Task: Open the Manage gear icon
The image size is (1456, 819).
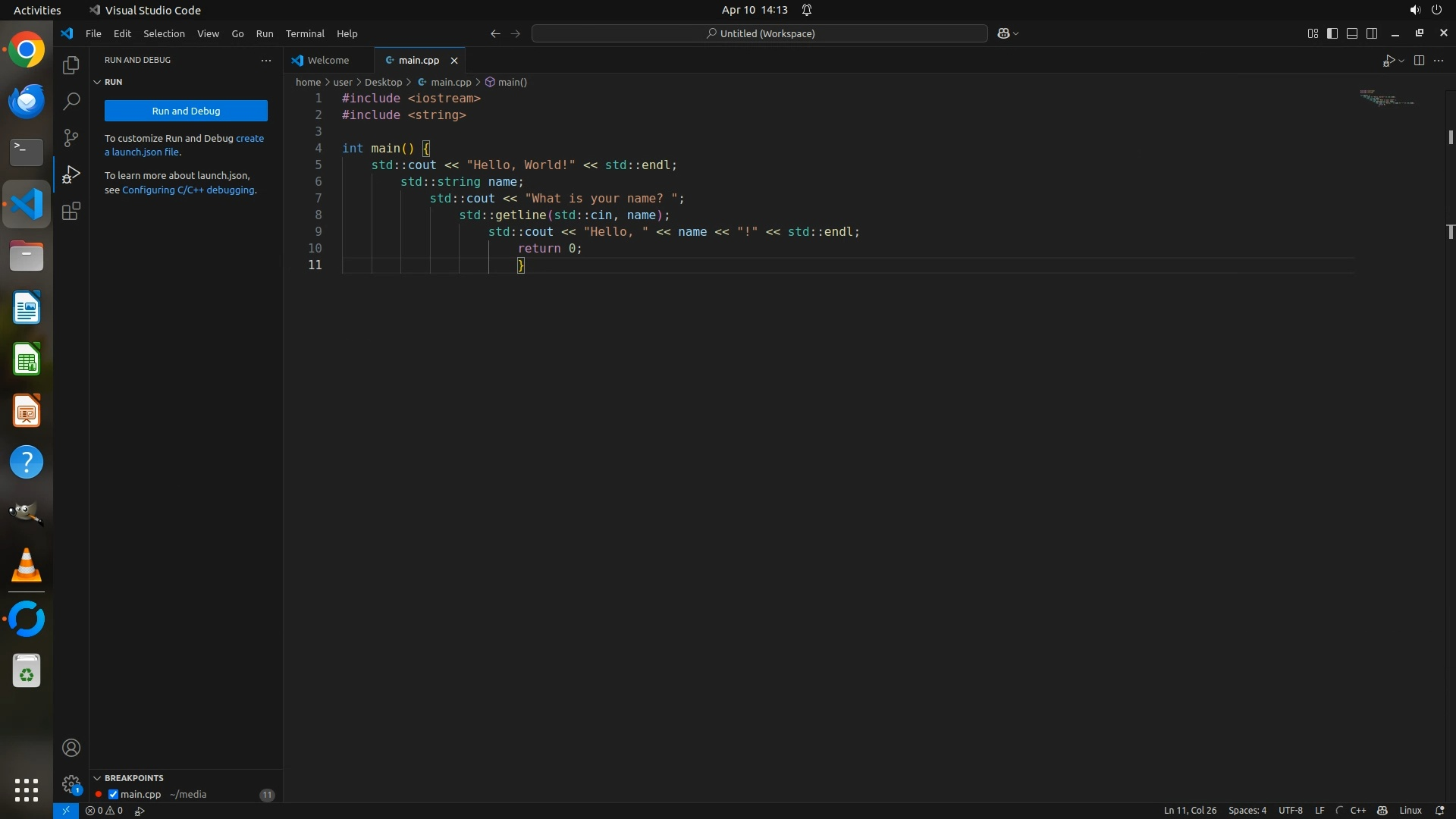Action: pos(71,783)
